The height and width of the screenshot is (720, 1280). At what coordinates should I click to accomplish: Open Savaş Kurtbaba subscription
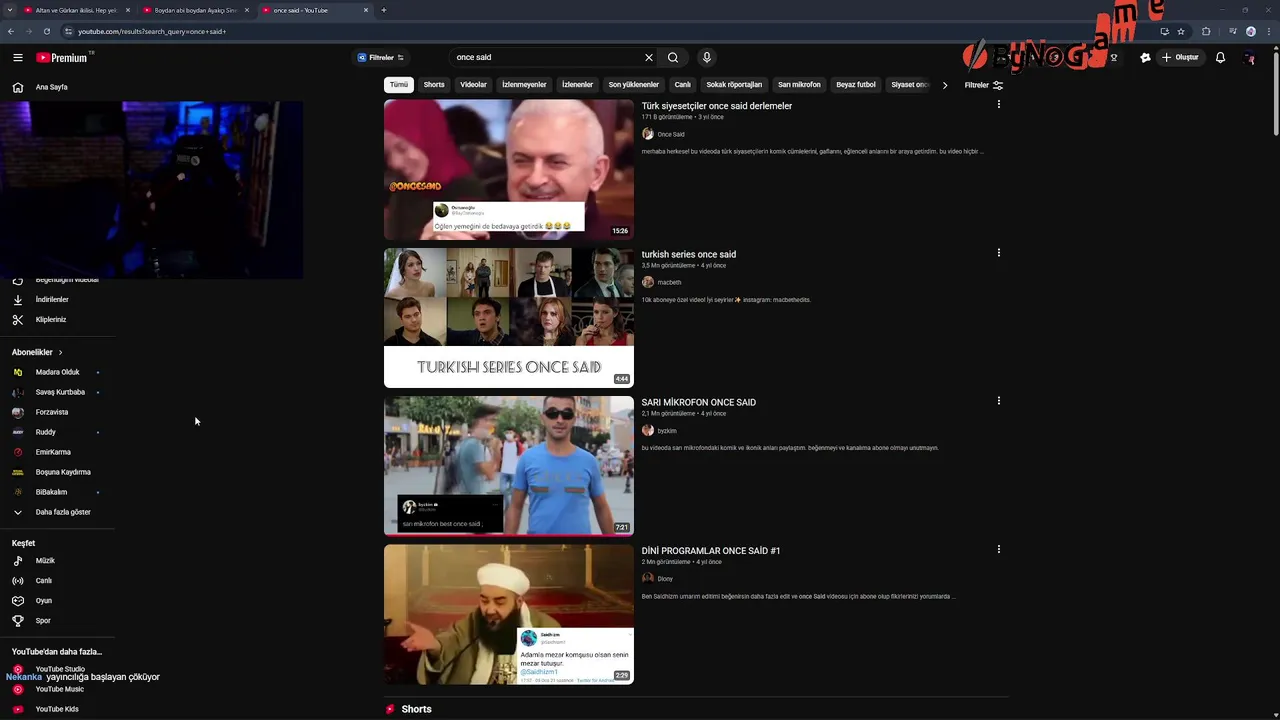[x=60, y=392]
